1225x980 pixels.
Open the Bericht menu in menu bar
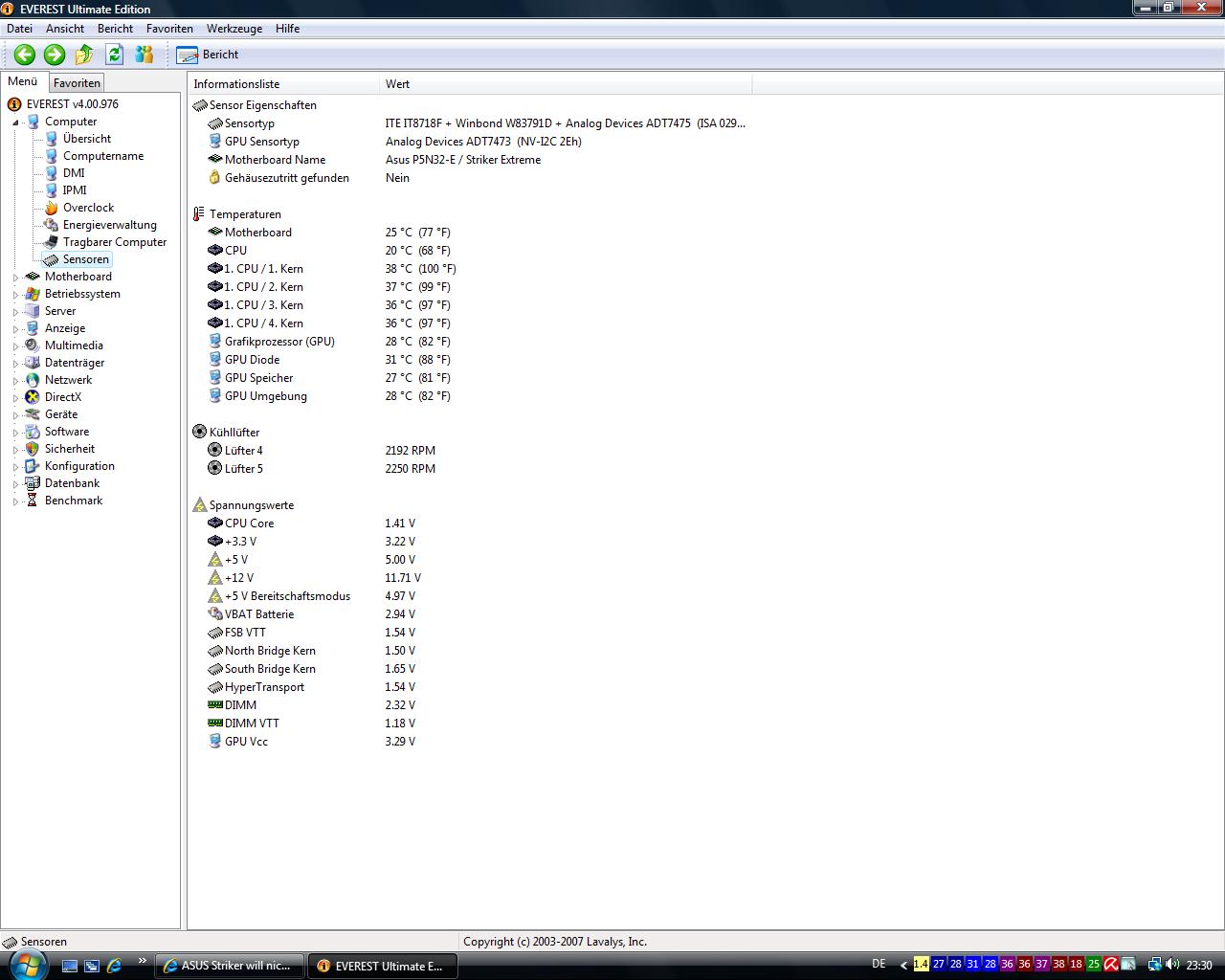[115, 29]
